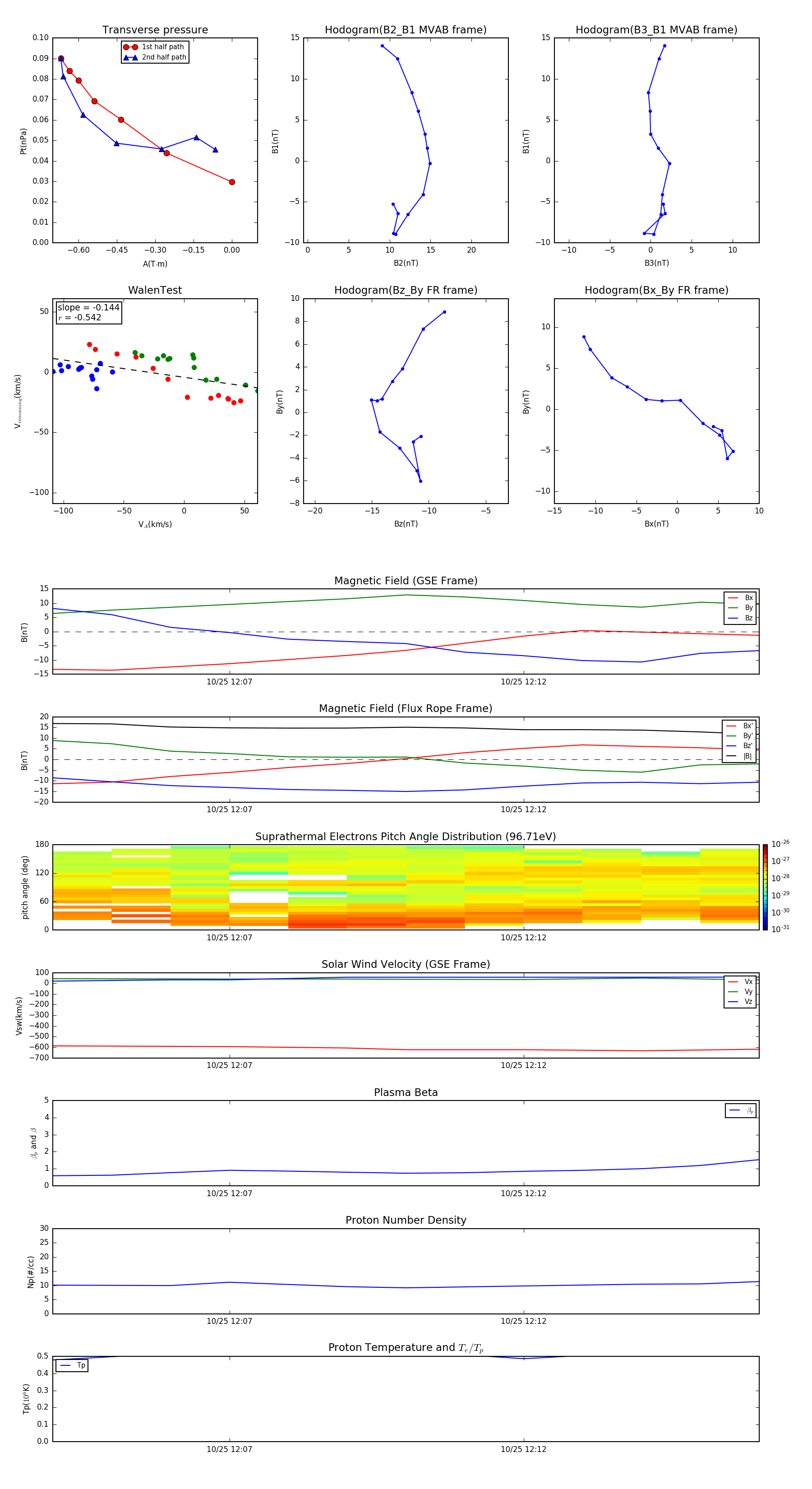Click the 'Plasma Beta' plot title
Viewport: 812px width, 1489px height.
click(x=406, y=1093)
